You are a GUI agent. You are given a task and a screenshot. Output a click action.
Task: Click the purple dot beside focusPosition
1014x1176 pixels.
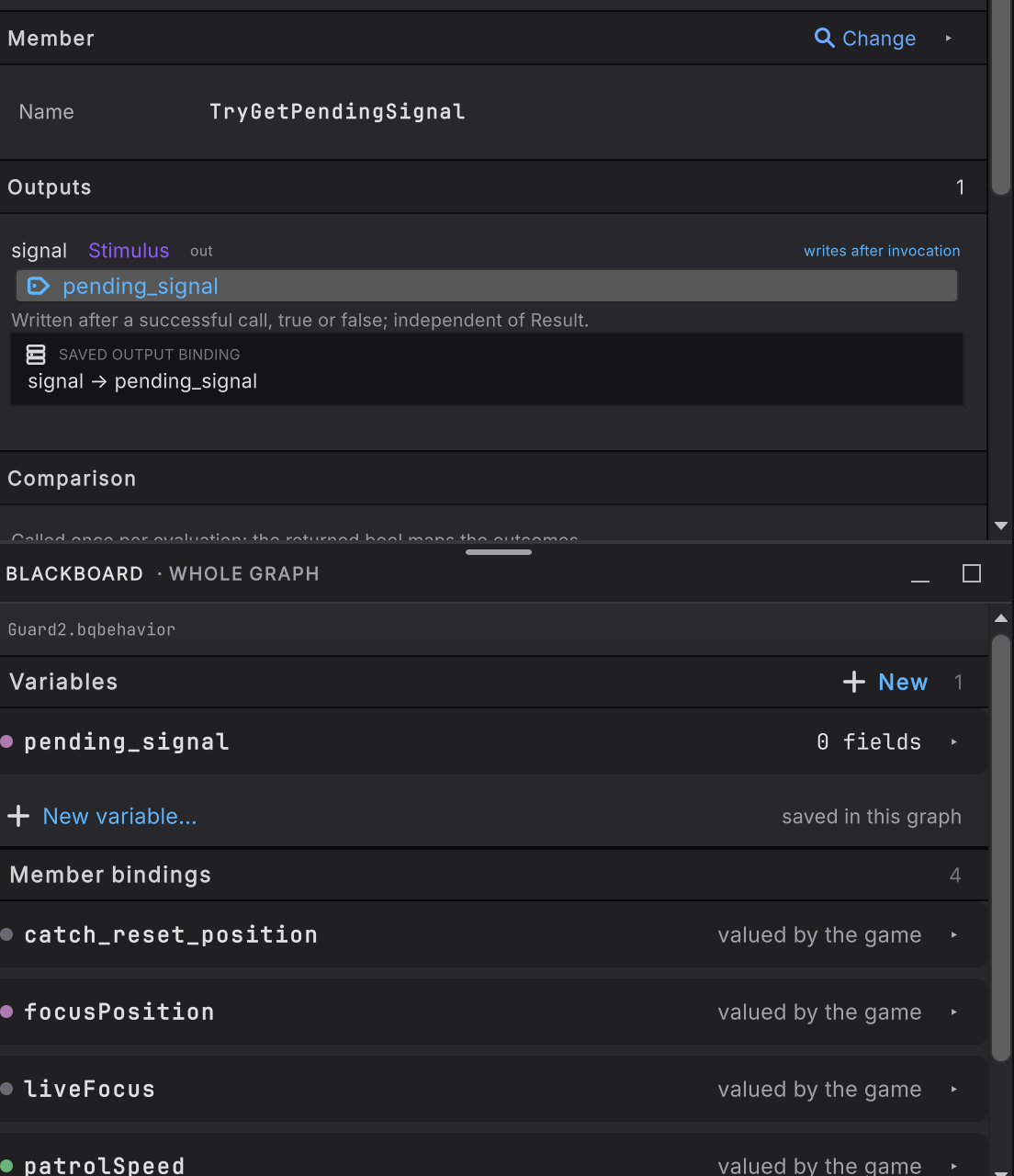click(x=7, y=1012)
